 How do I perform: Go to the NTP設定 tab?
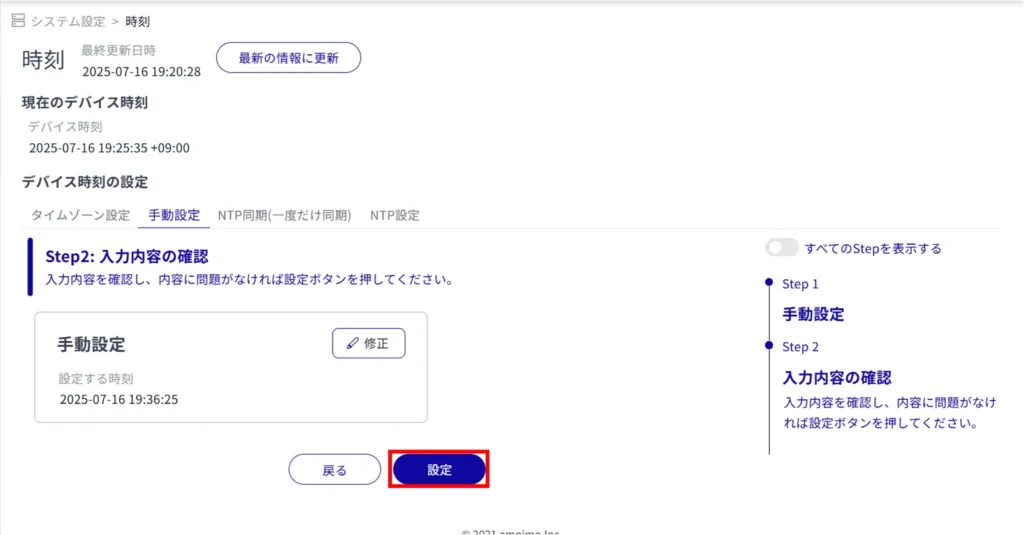point(394,215)
